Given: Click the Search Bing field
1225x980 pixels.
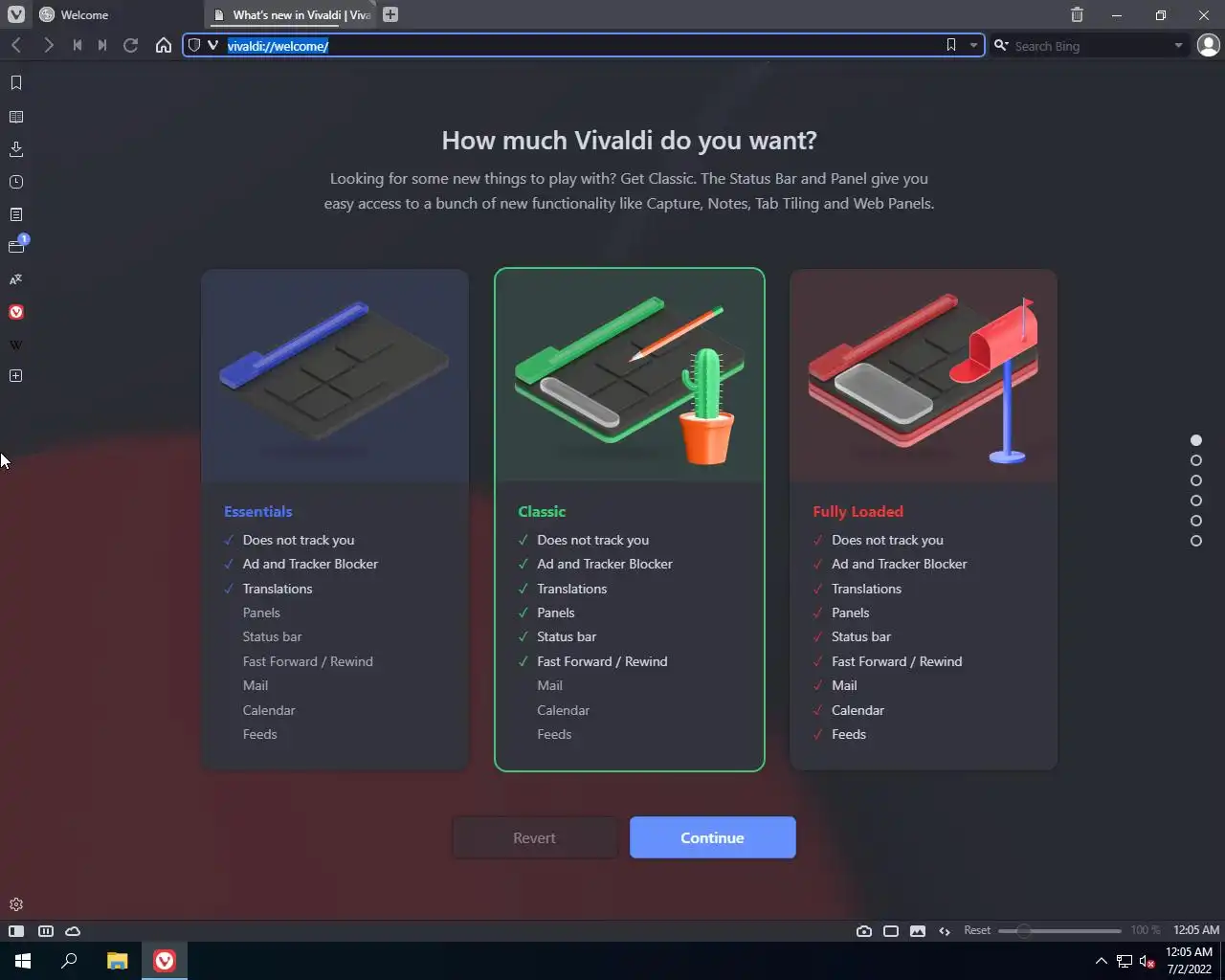Looking at the screenshot, I should coord(1091,45).
